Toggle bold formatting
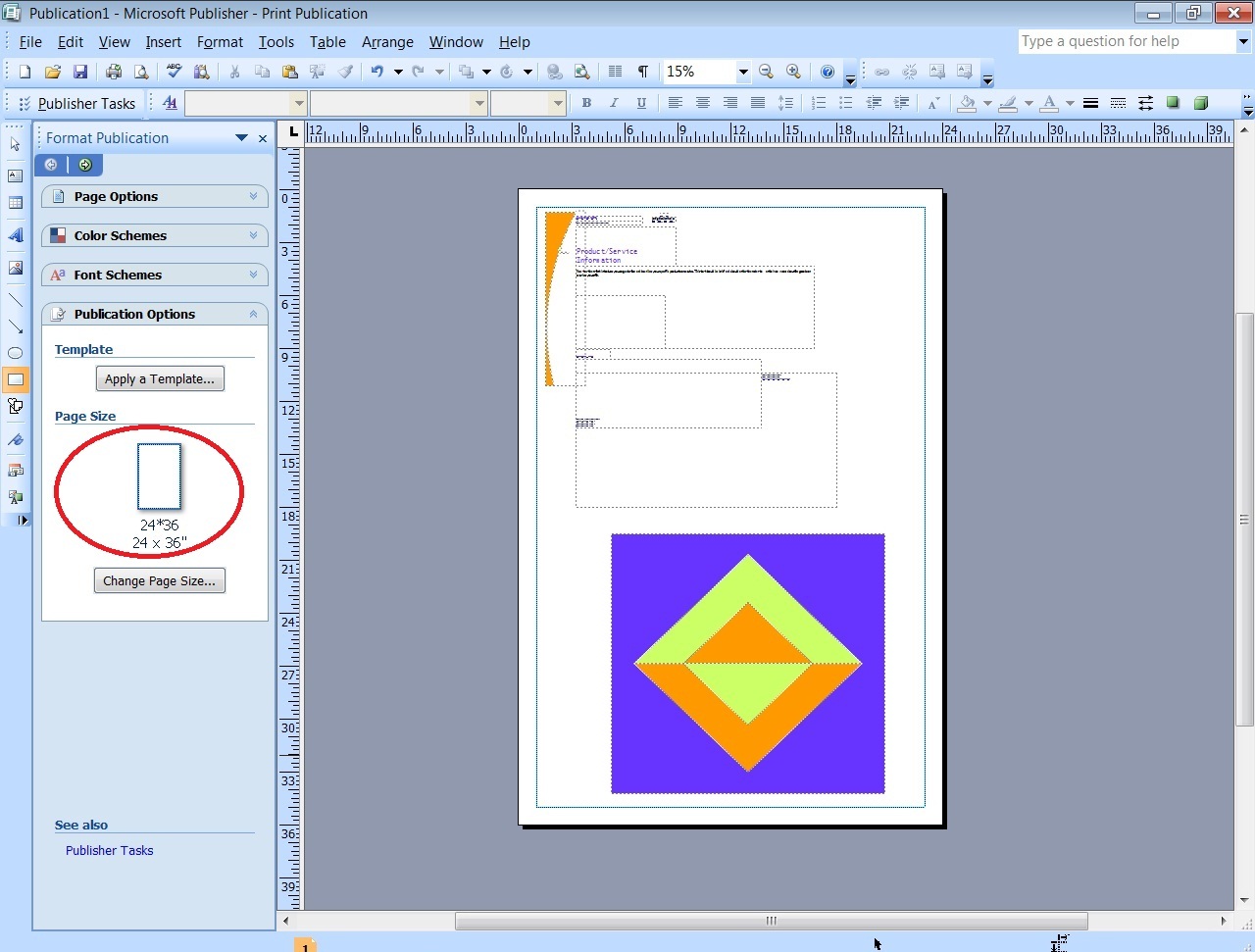The width and height of the screenshot is (1255, 952). [x=585, y=103]
